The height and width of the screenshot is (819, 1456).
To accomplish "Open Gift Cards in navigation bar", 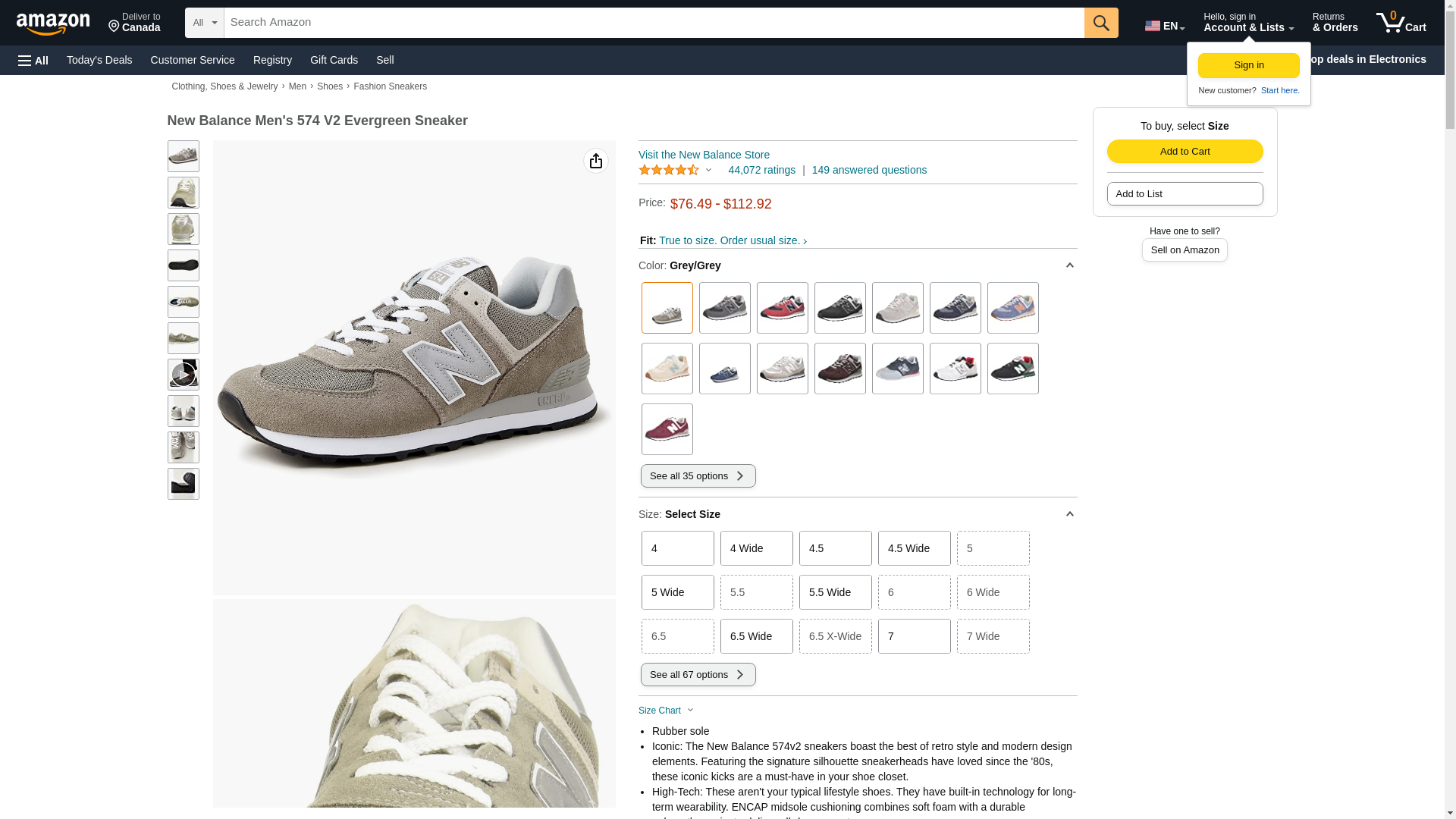I will pos(334,60).
